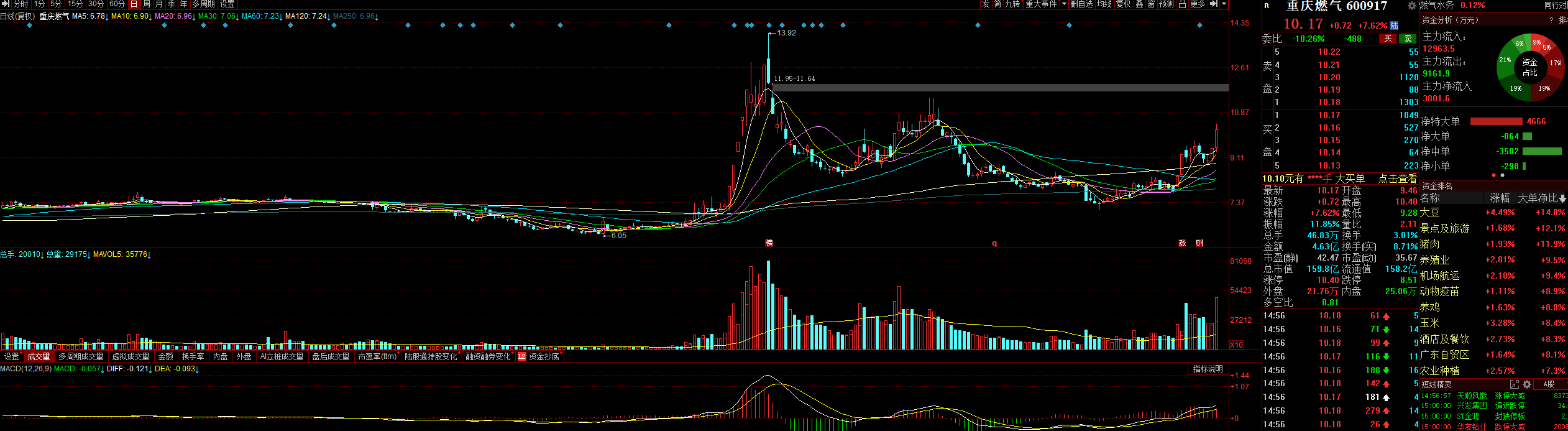Open dropdown arrow at toolbar's right end
Screen dimensions: 1568x431
(1224, 4)
